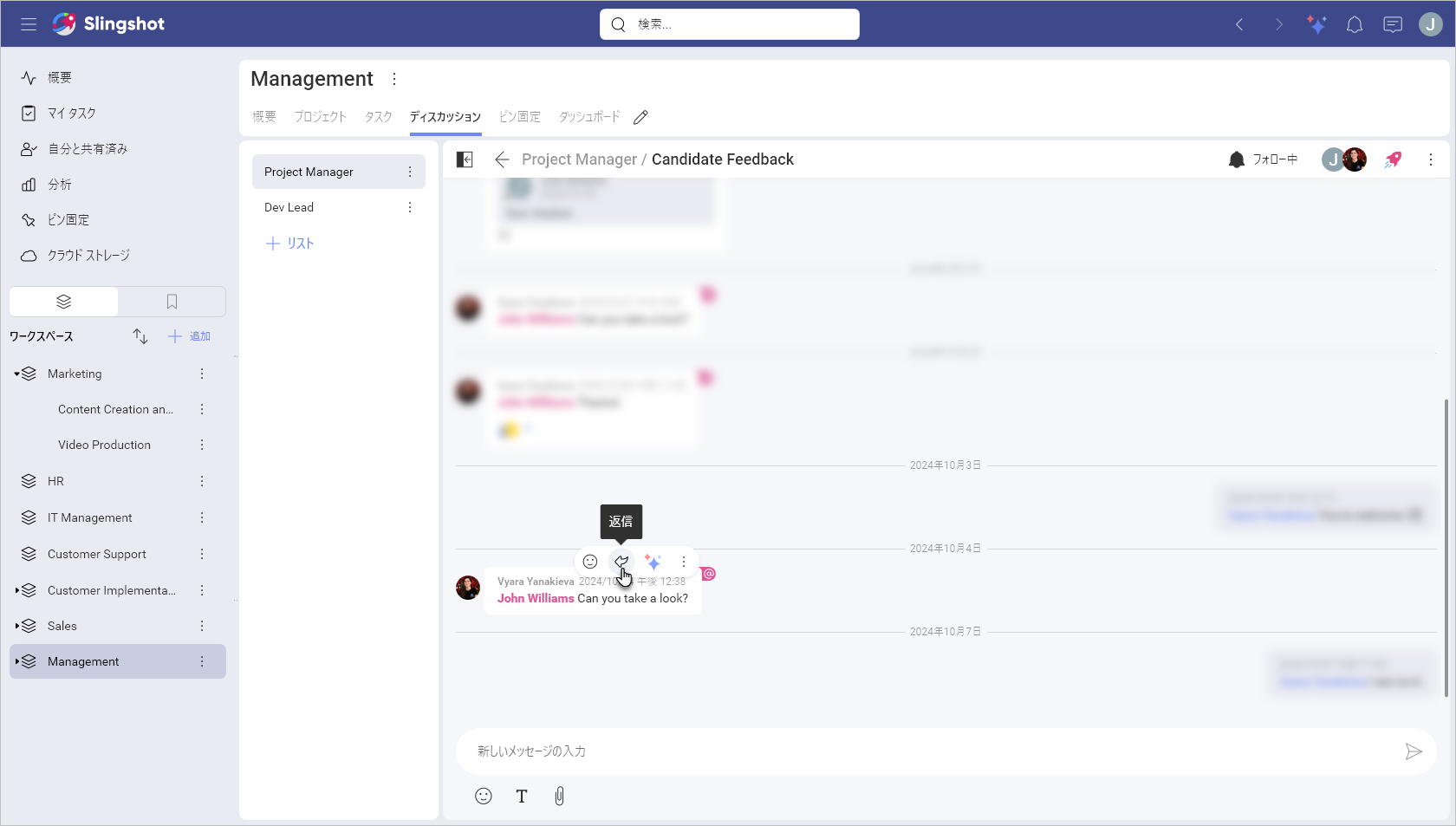Open the notifications bell

[1355, 24]
